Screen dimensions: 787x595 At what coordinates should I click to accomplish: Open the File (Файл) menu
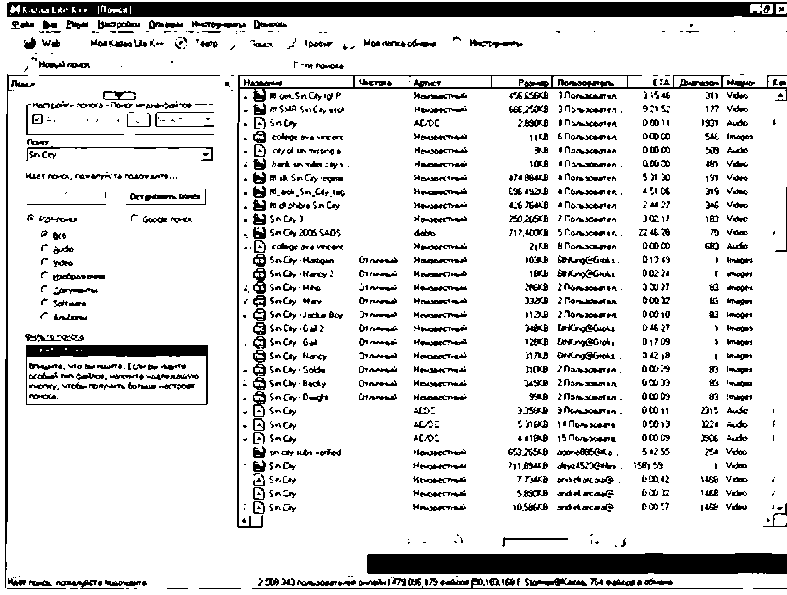(x=23, y=24)
